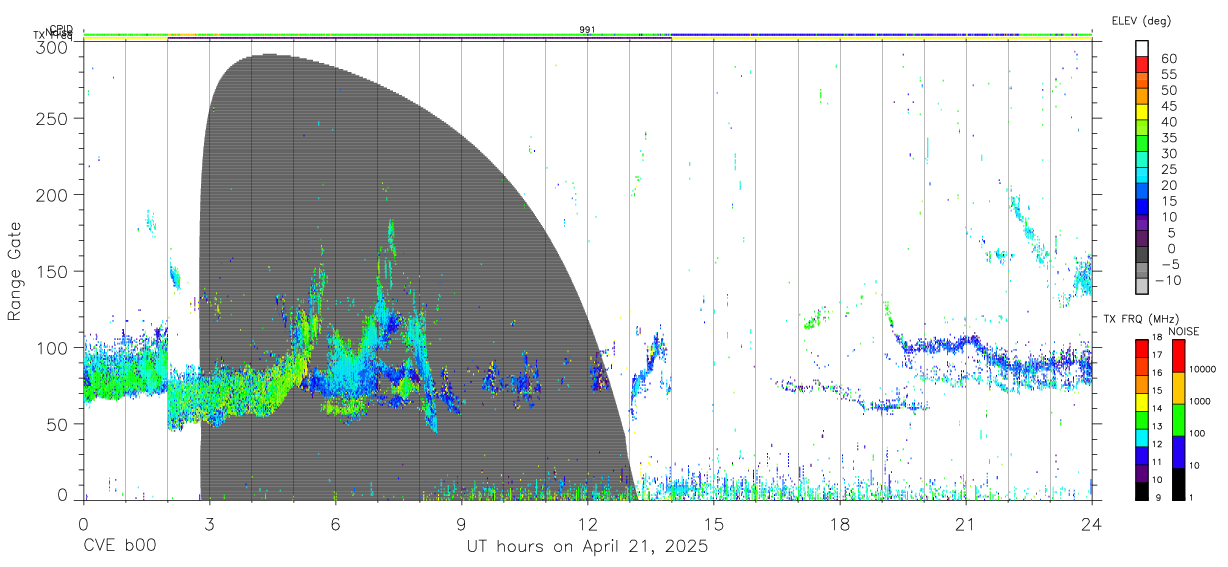Screen dimensions: 1228x567
Task: Click the '18' tick on UT hours axis
Action: coord(840,525)
